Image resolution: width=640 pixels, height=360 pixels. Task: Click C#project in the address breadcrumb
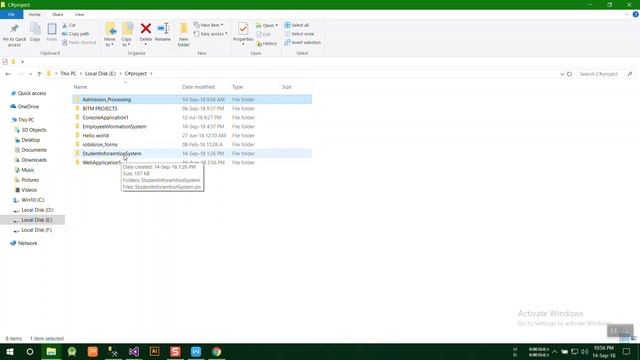point(136,73)
